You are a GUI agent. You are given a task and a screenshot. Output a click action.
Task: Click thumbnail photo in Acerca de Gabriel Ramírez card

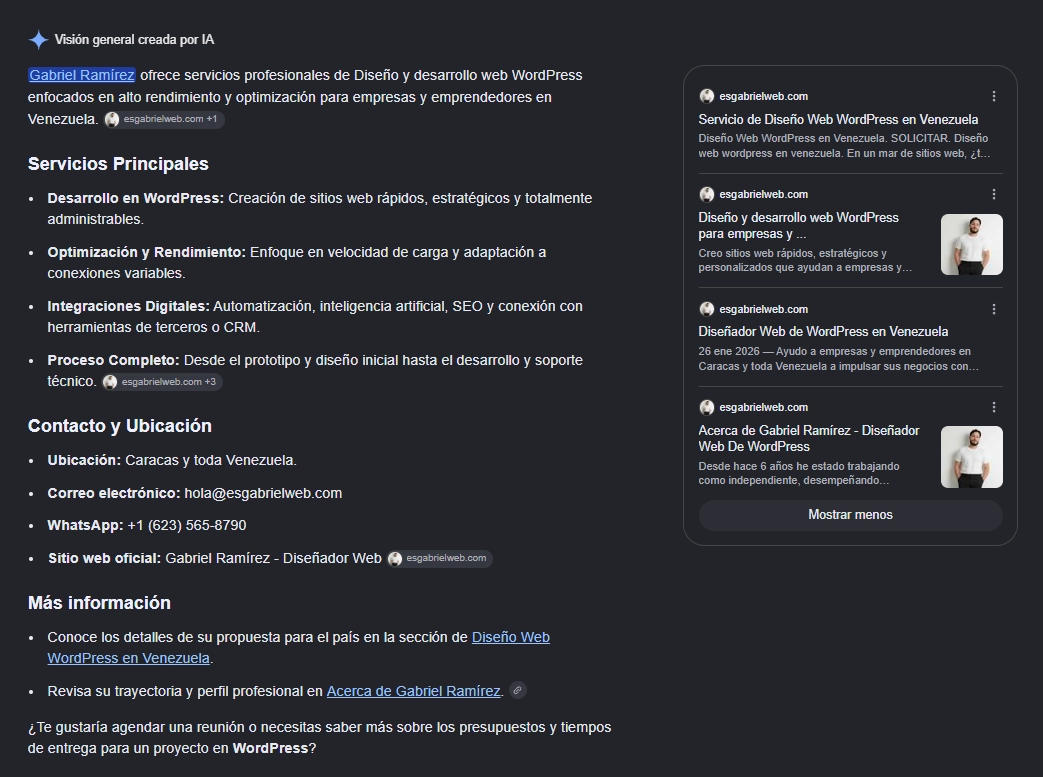point(971,457)
